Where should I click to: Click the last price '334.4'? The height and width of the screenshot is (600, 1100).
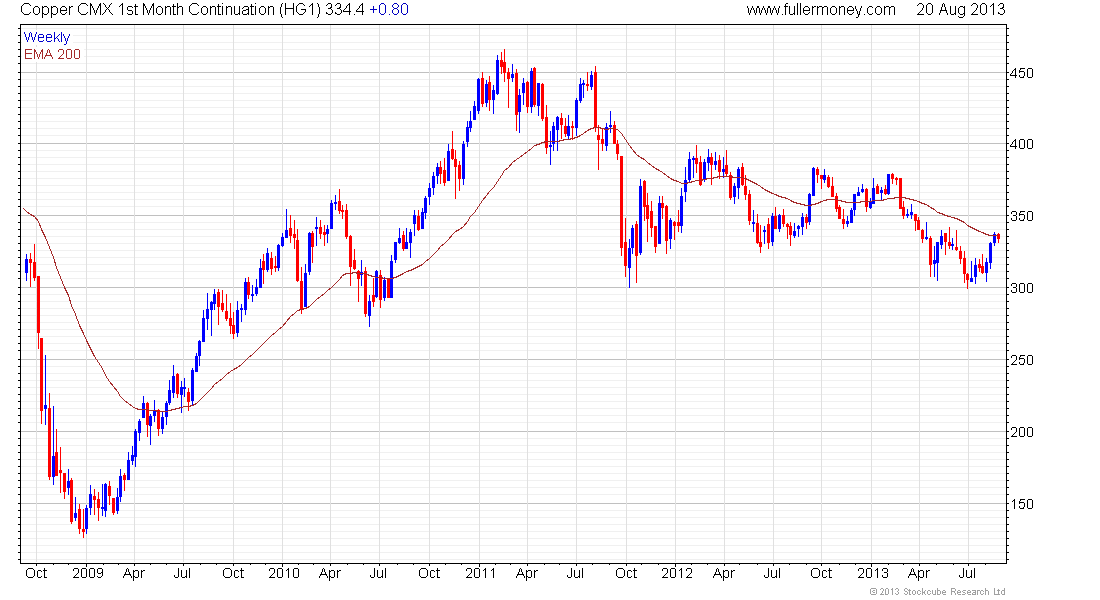coord(344,10)
